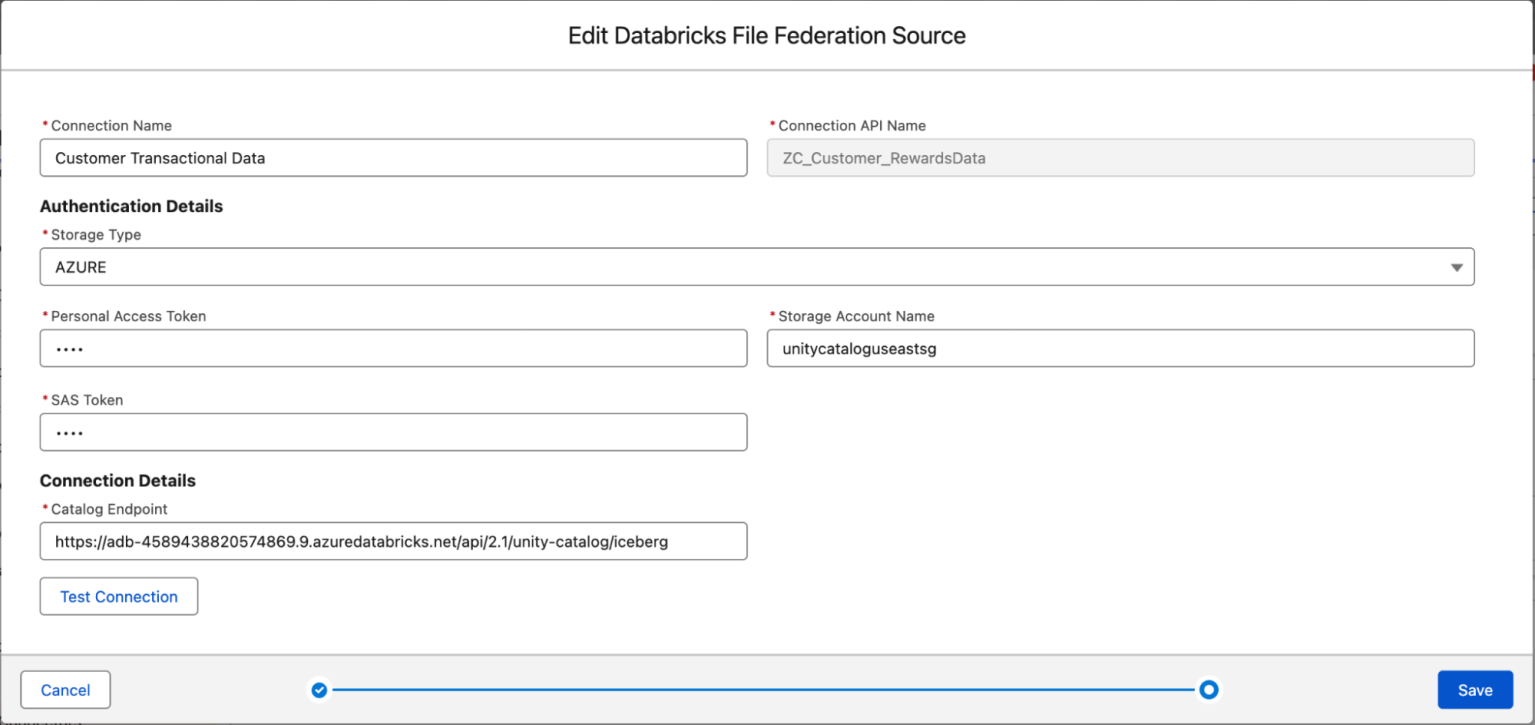
Task: Click the asterisk beside Storage Account Name
Action: coord(773,316)
